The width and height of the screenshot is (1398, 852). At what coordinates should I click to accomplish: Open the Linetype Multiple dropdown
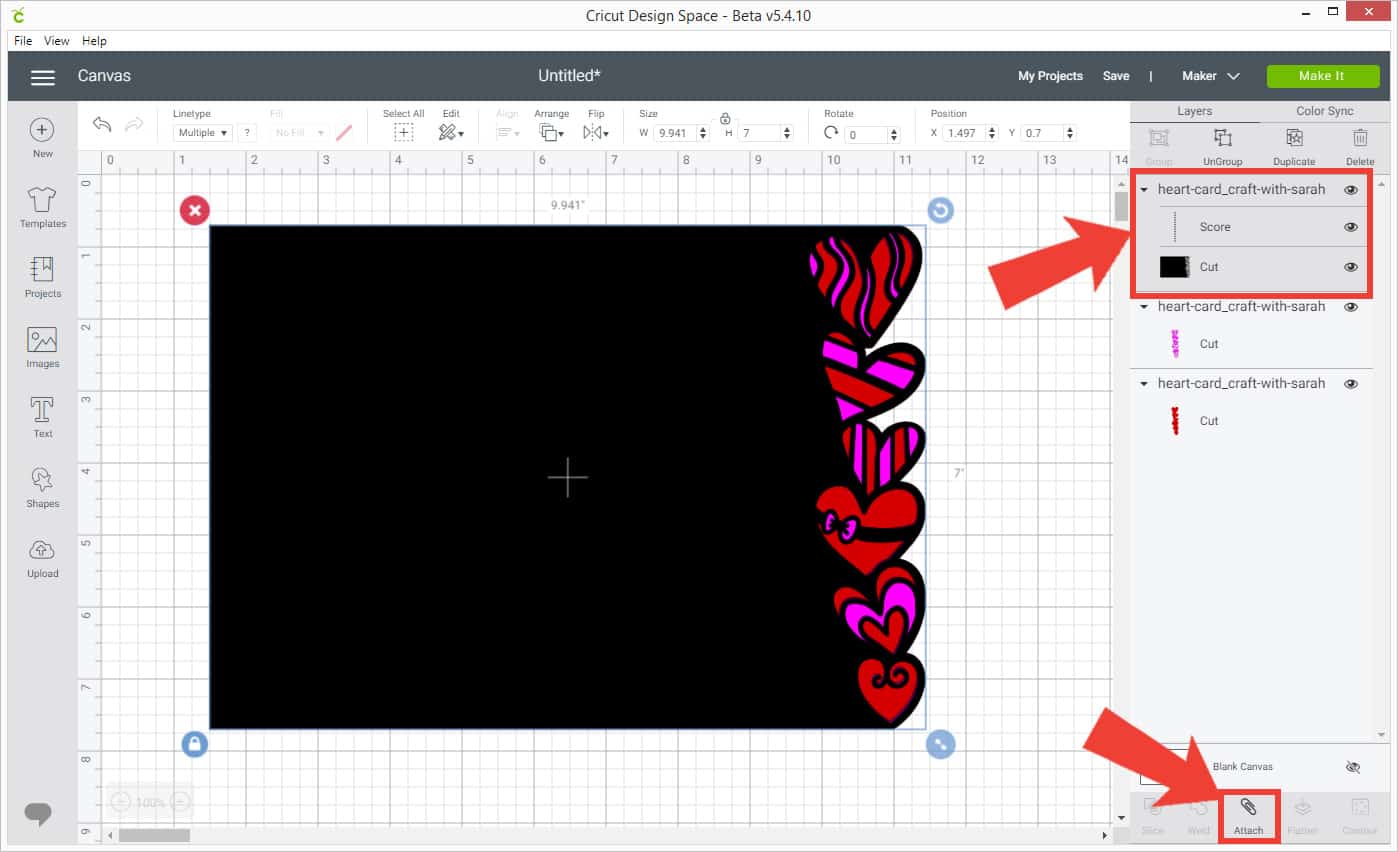tap(203, 132)
